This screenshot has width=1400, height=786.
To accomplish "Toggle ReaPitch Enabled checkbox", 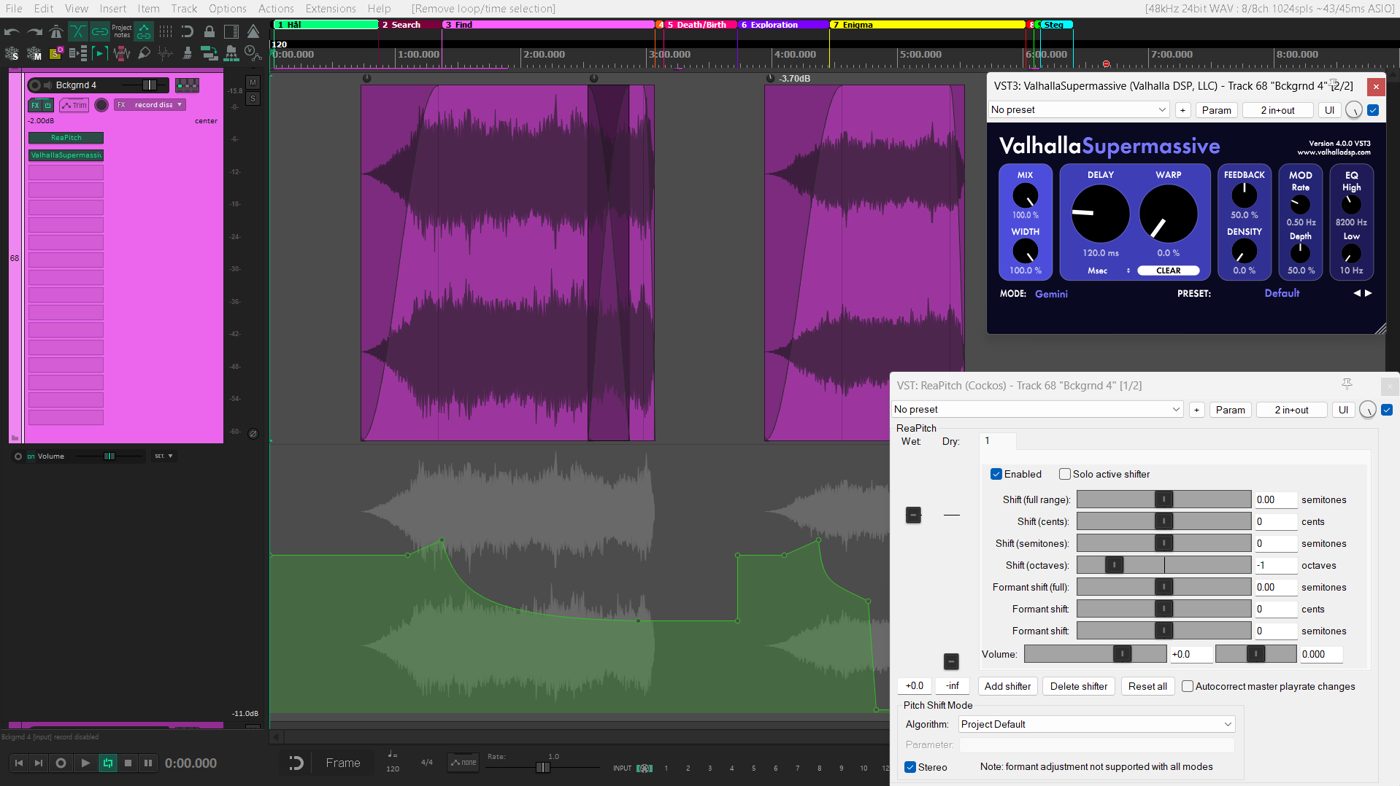I will pos(996,474).
